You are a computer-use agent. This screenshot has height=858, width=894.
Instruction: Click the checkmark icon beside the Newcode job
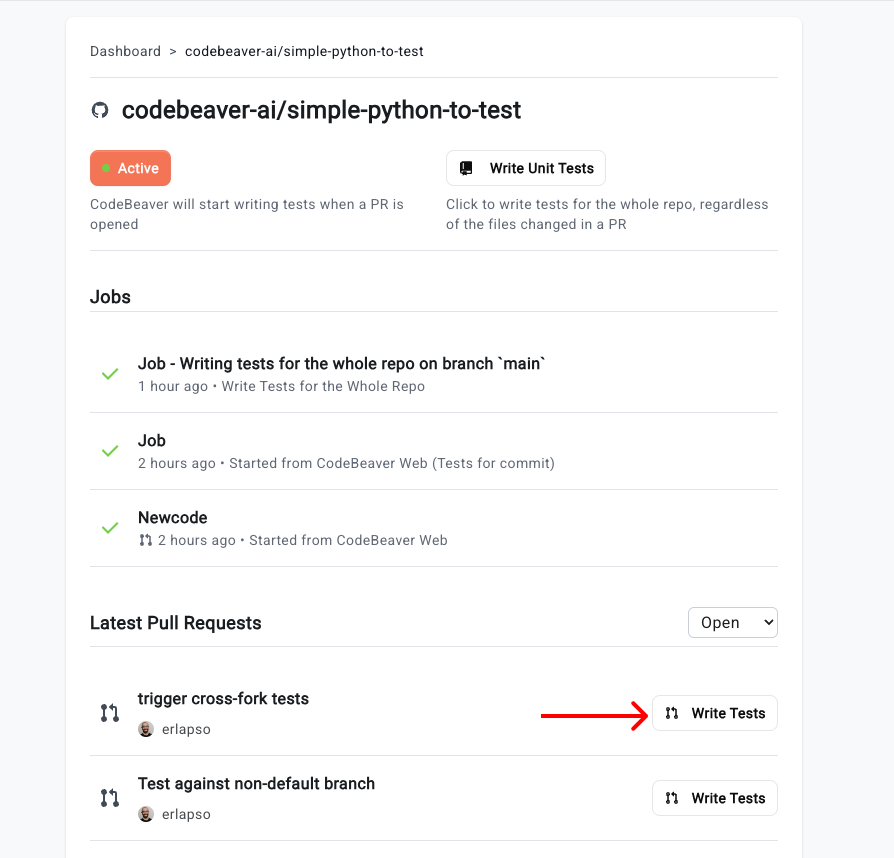point(110,528)
